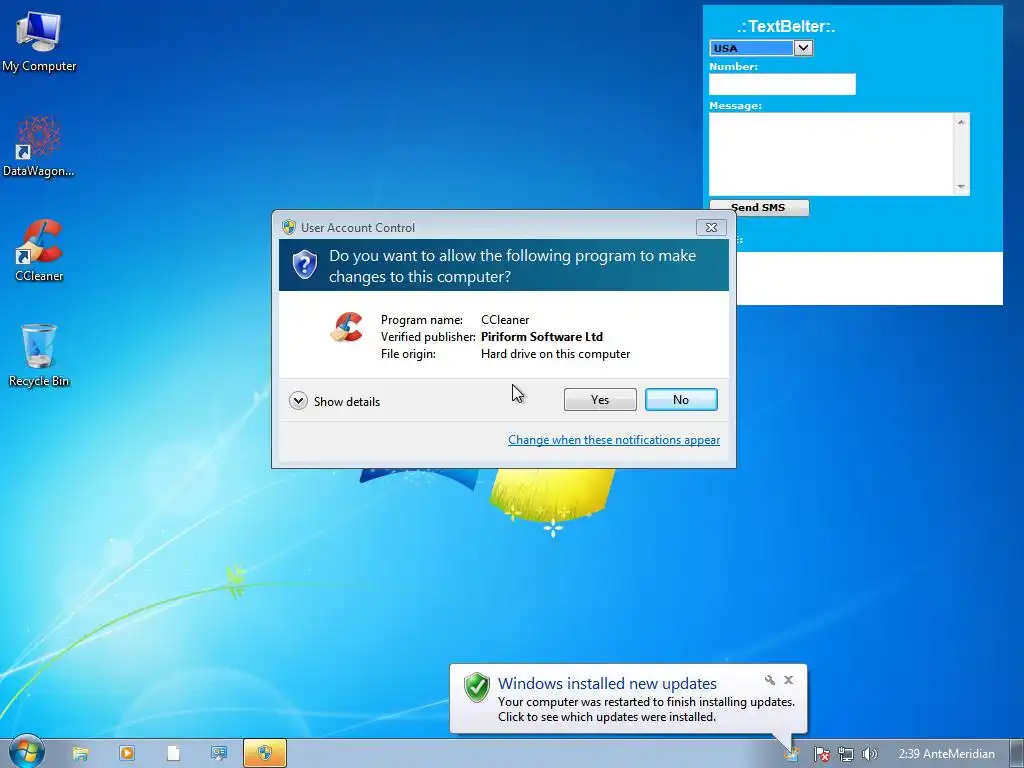Open balloon notification options wrench
Viewport: 1024px width, 768px height.
coord(770,680)
